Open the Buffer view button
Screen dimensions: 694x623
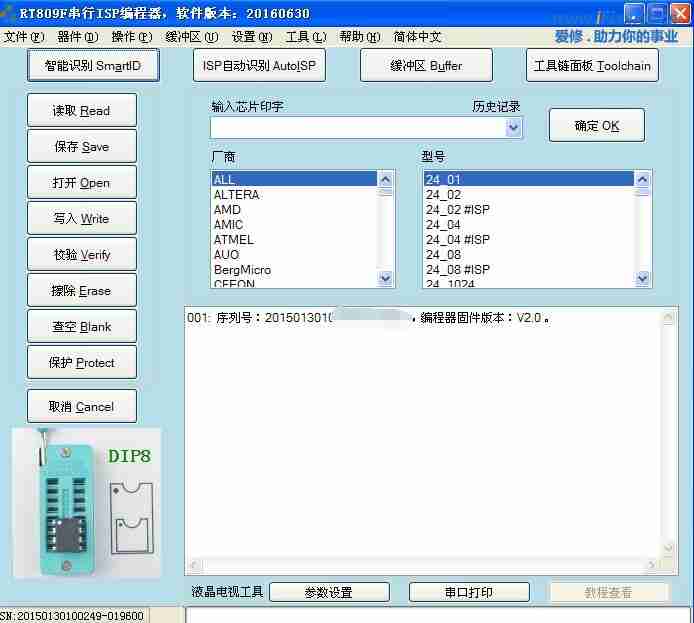point(426,66)
